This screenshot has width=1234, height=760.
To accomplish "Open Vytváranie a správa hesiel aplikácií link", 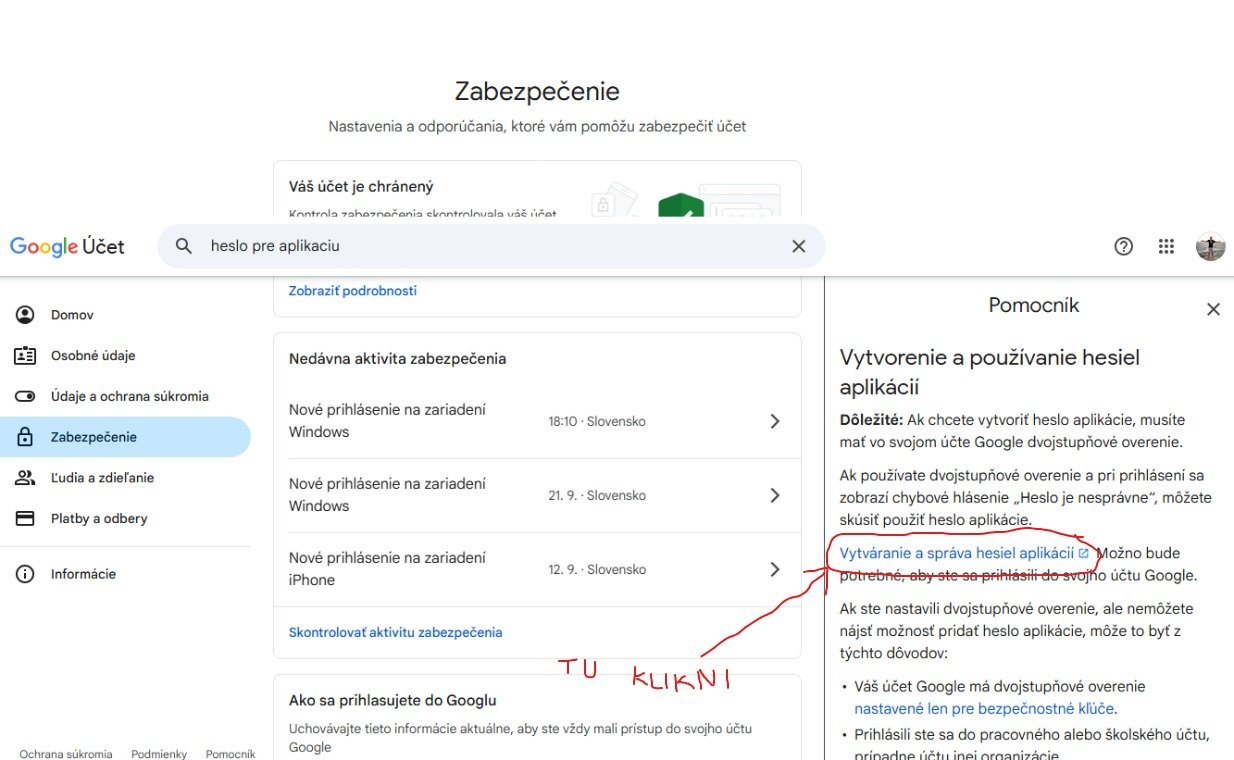I will coord(964,553).
